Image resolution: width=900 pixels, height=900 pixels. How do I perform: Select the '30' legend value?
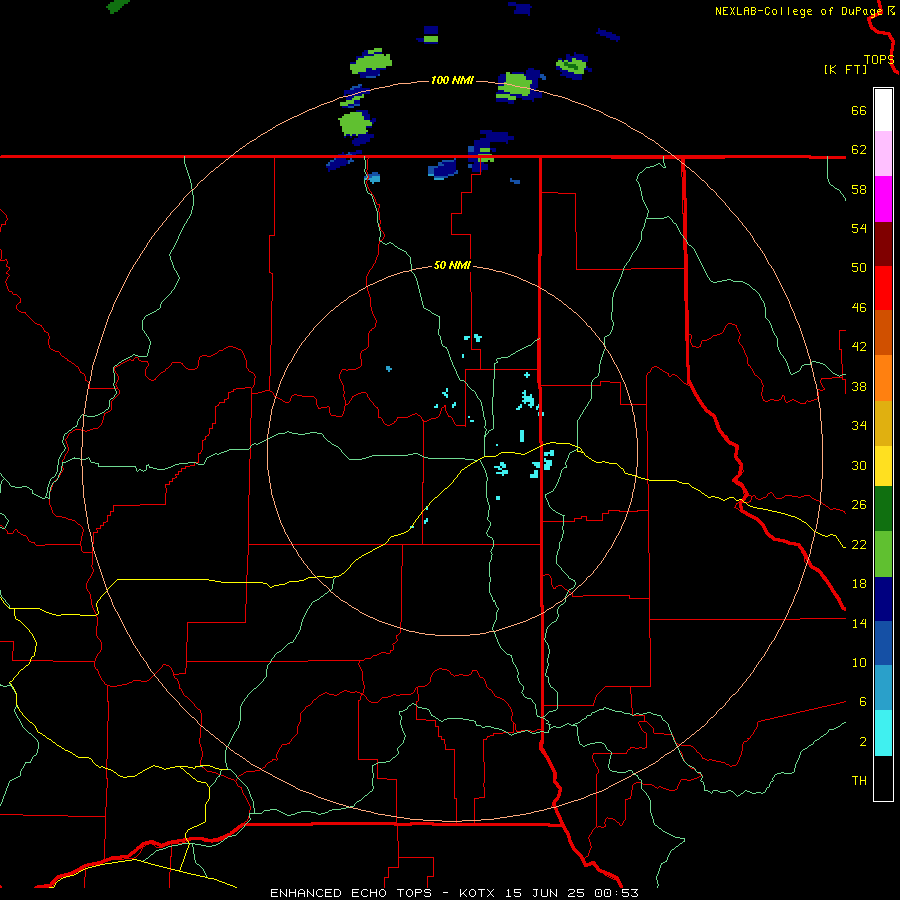pyautogui.click(x=859, y=465)
